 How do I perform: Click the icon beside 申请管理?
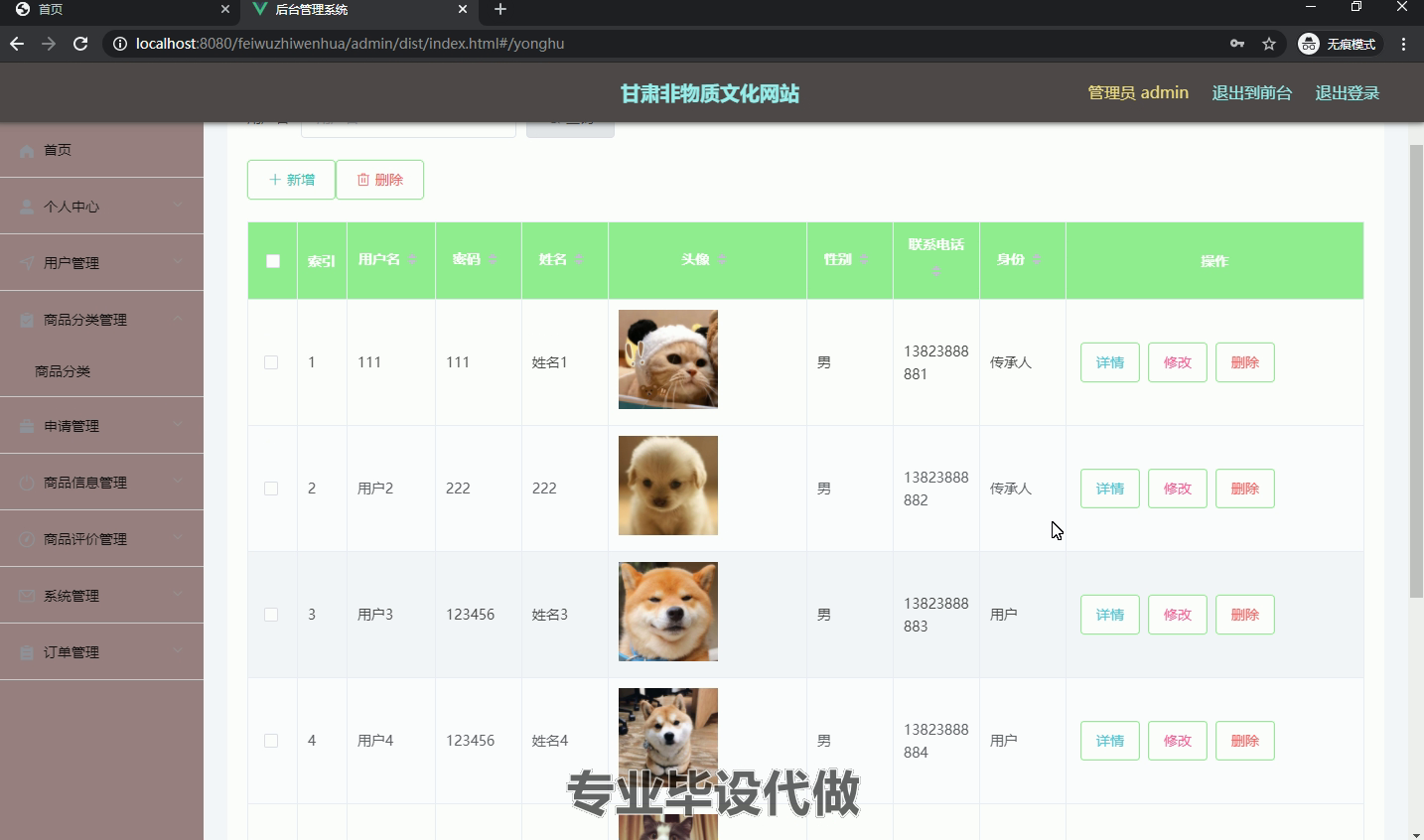click(x=27, y=426)
